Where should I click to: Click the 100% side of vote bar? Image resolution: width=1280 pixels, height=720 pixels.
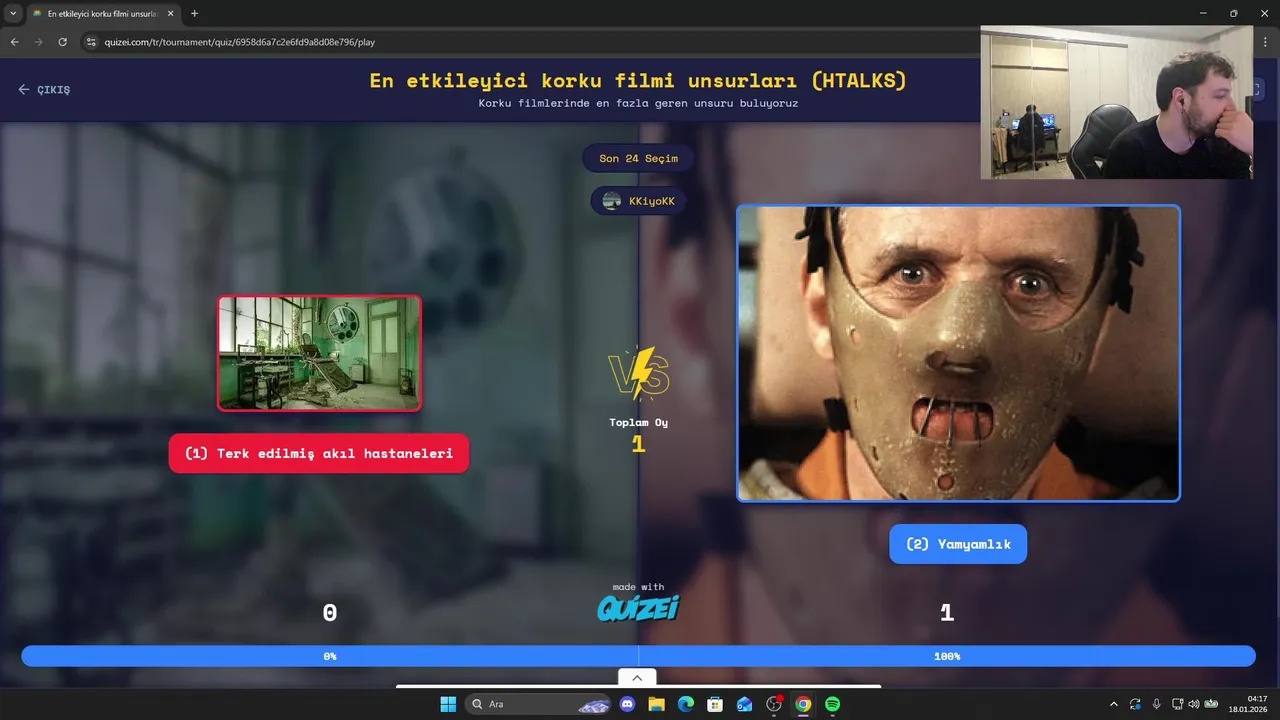[947, 656]
